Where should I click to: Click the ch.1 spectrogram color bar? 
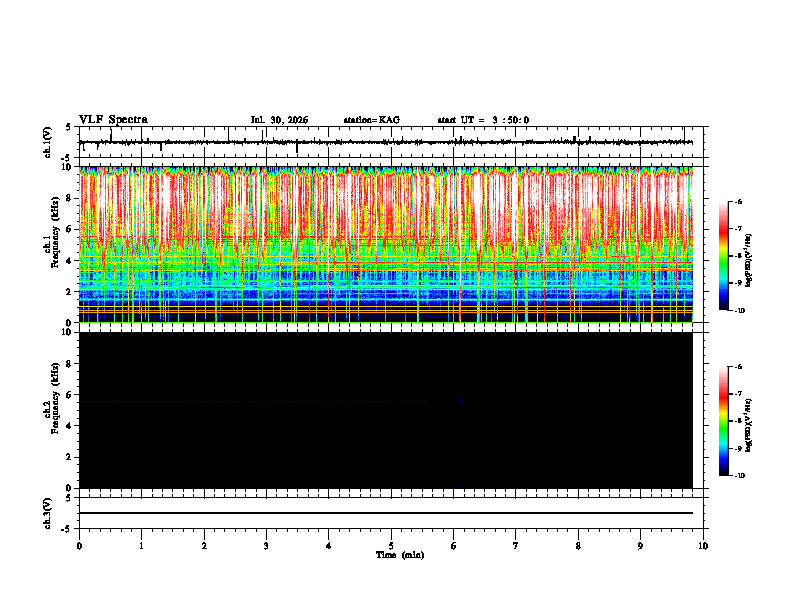pos(724,256)
